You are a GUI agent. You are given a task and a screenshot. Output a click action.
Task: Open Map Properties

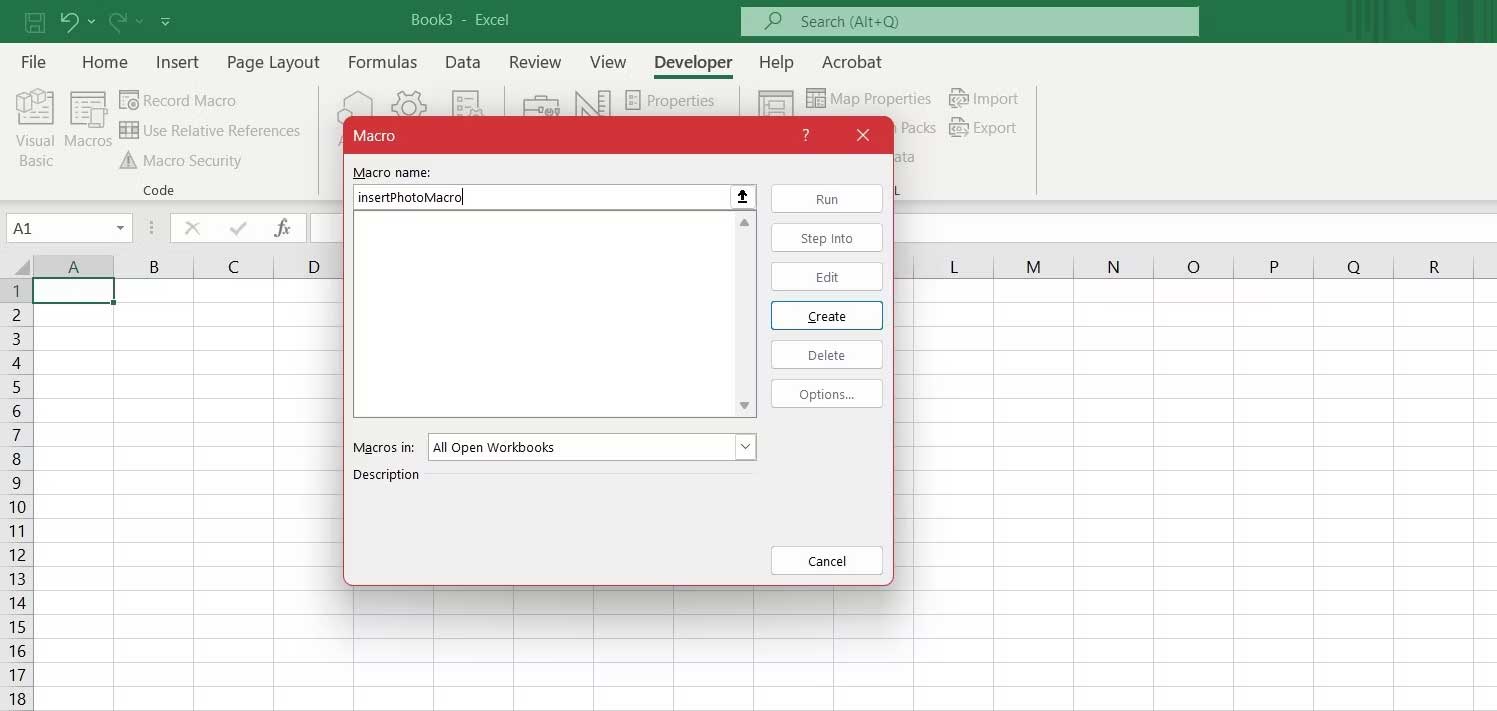pos(868,98)
